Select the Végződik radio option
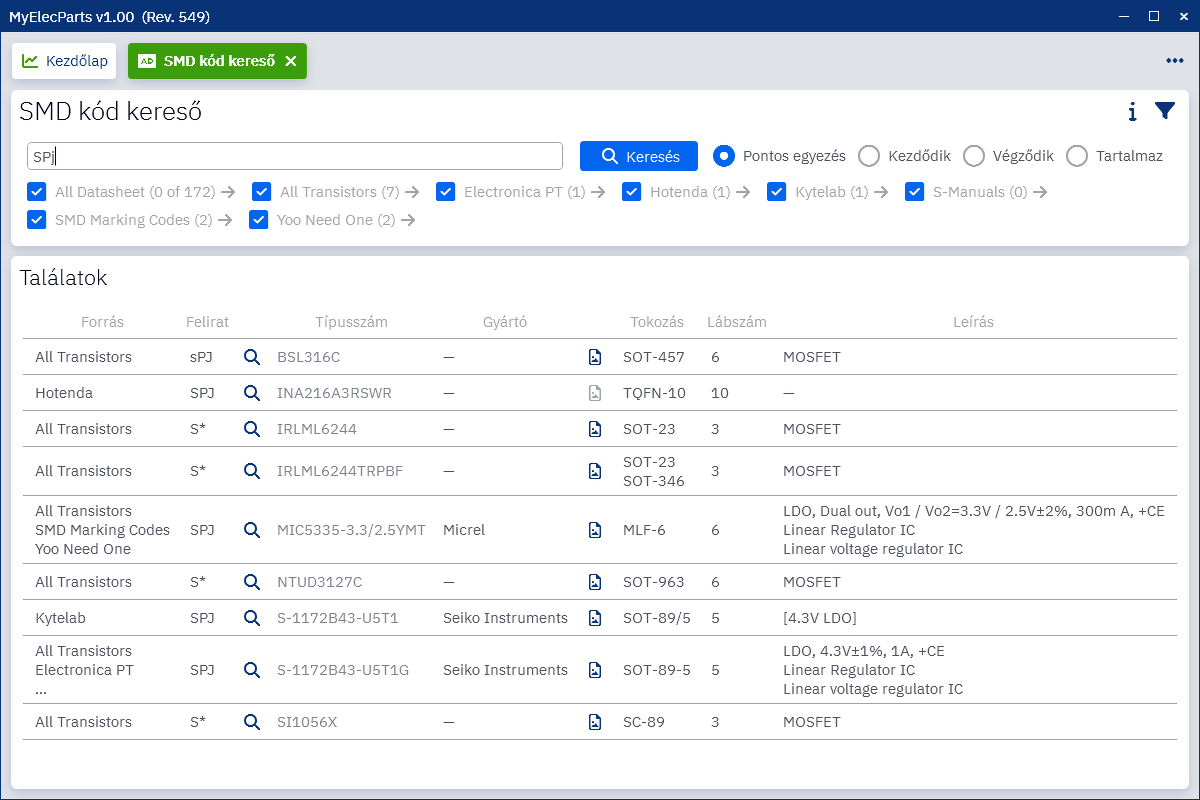The width and height of the screenshot is (1200, 800). 974,156
